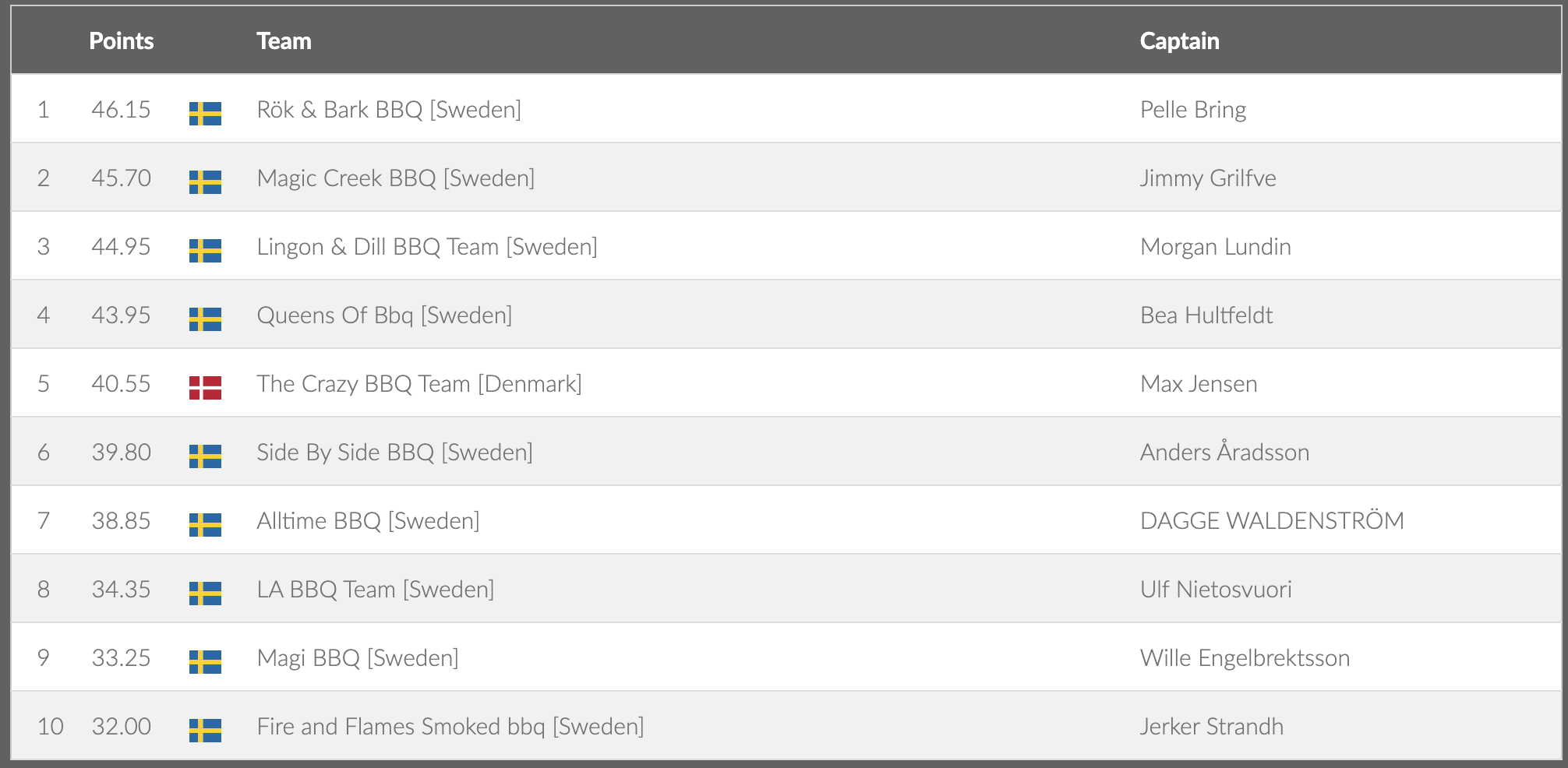The width and height of the screenshot is (1568, 768).
Task: Click the Sweden flag beside Lingon & Dill
Action: pos(205,251)
